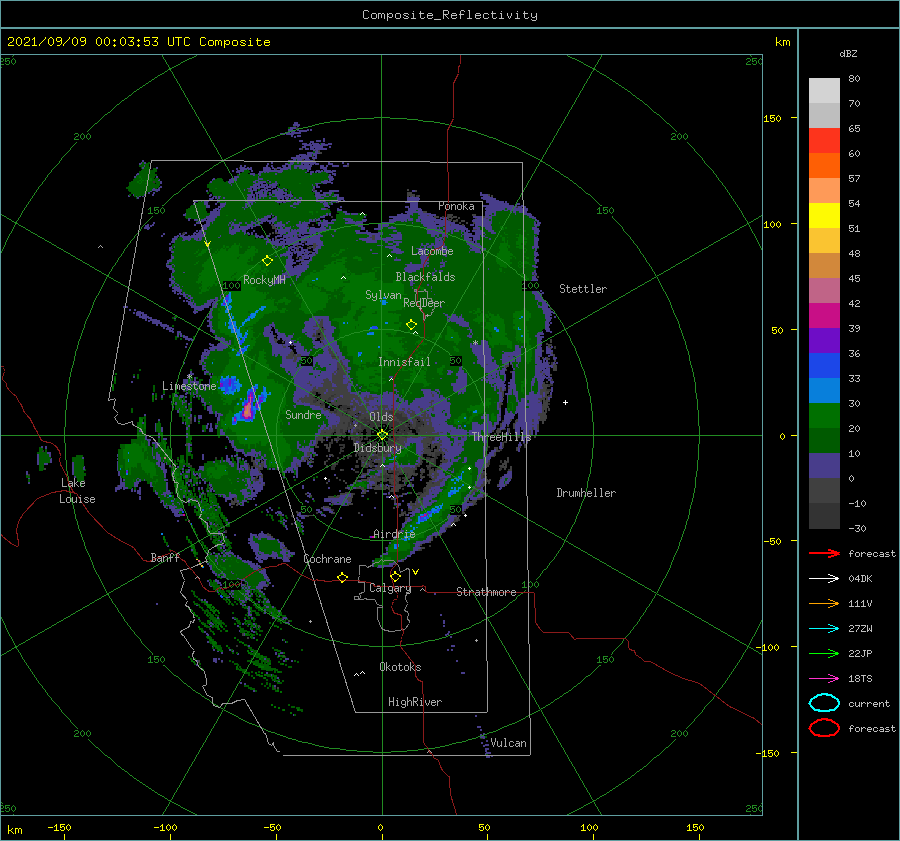Screen dimensions: 900x841
Task: Click the Drumheller label
Action: [586, 493]
